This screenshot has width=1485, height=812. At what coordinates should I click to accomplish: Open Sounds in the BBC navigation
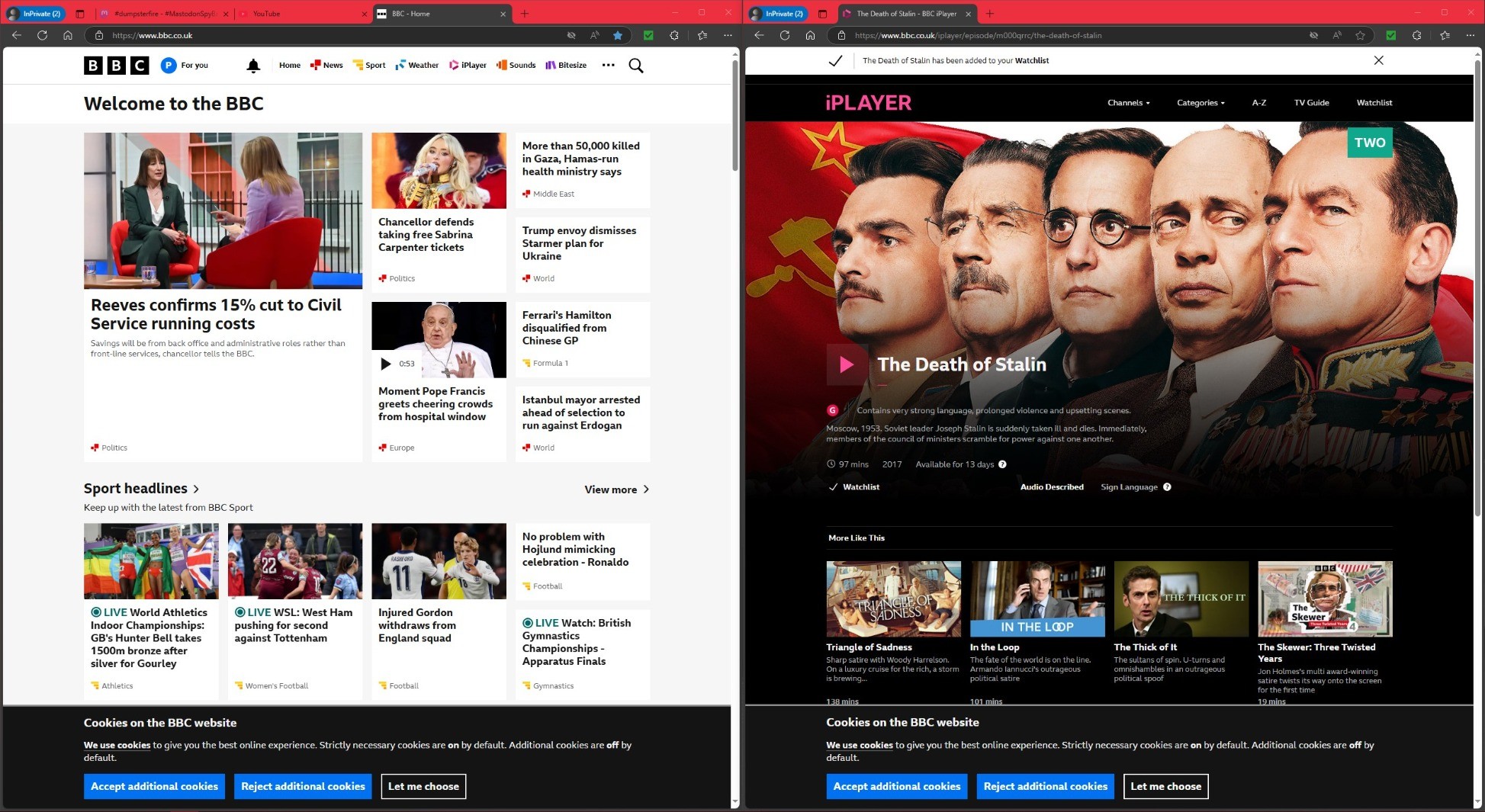(x=516, y=66)
